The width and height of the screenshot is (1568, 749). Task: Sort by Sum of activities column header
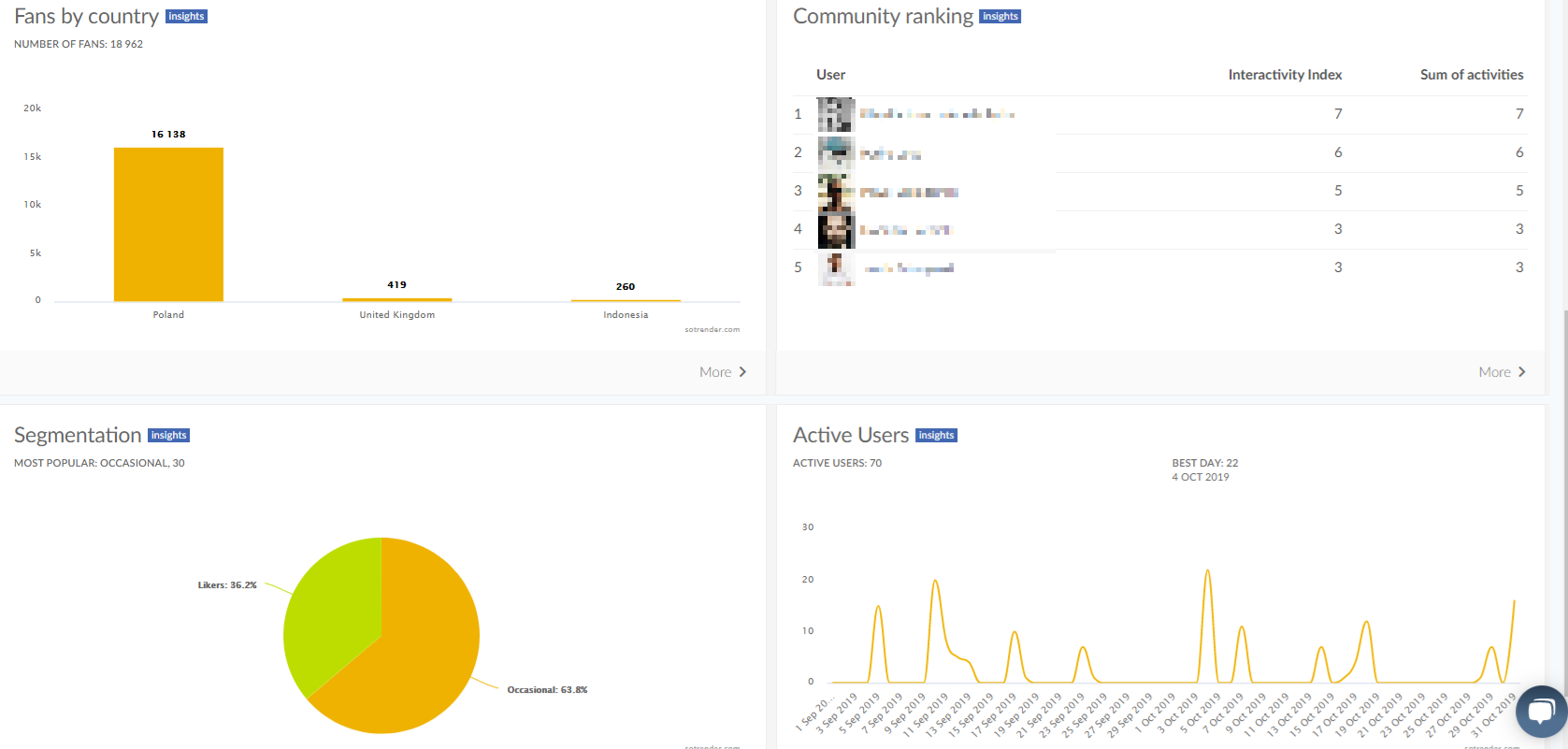pyautogui.click(x=1471, y=75)
